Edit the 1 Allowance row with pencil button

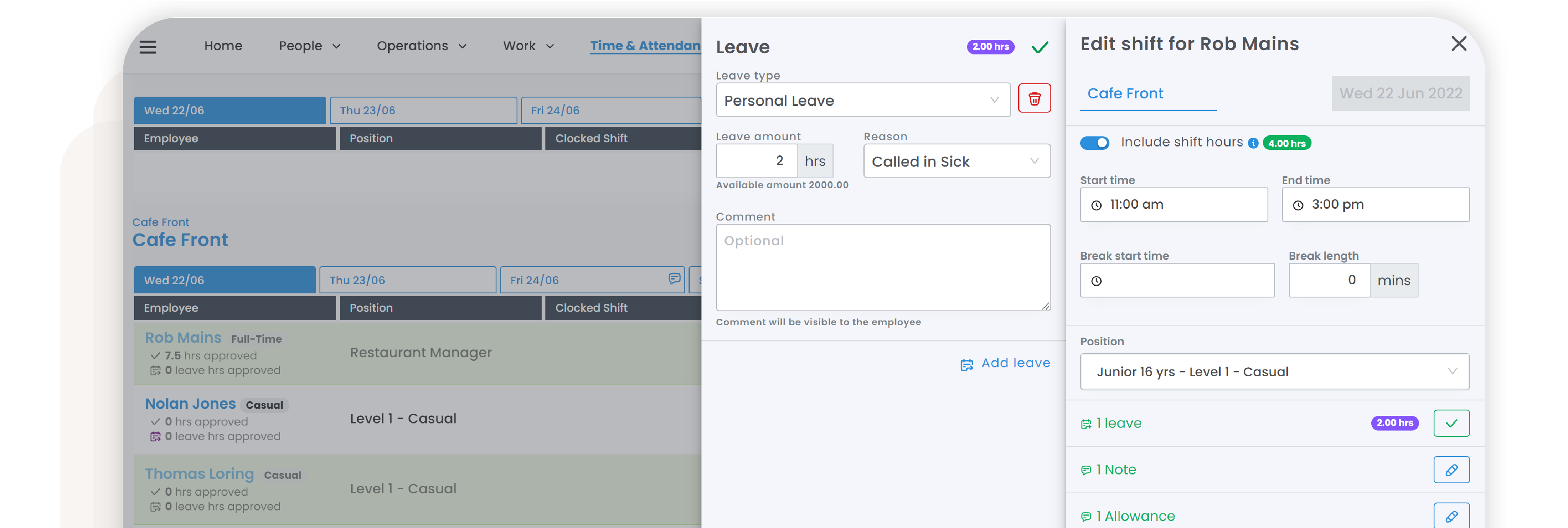pos(1450,515)
